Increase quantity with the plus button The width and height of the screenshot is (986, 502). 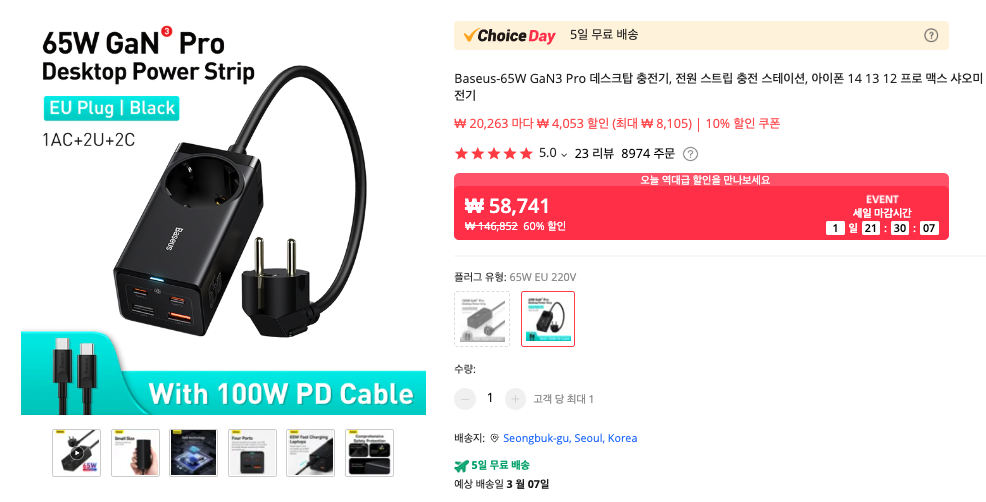515,398
